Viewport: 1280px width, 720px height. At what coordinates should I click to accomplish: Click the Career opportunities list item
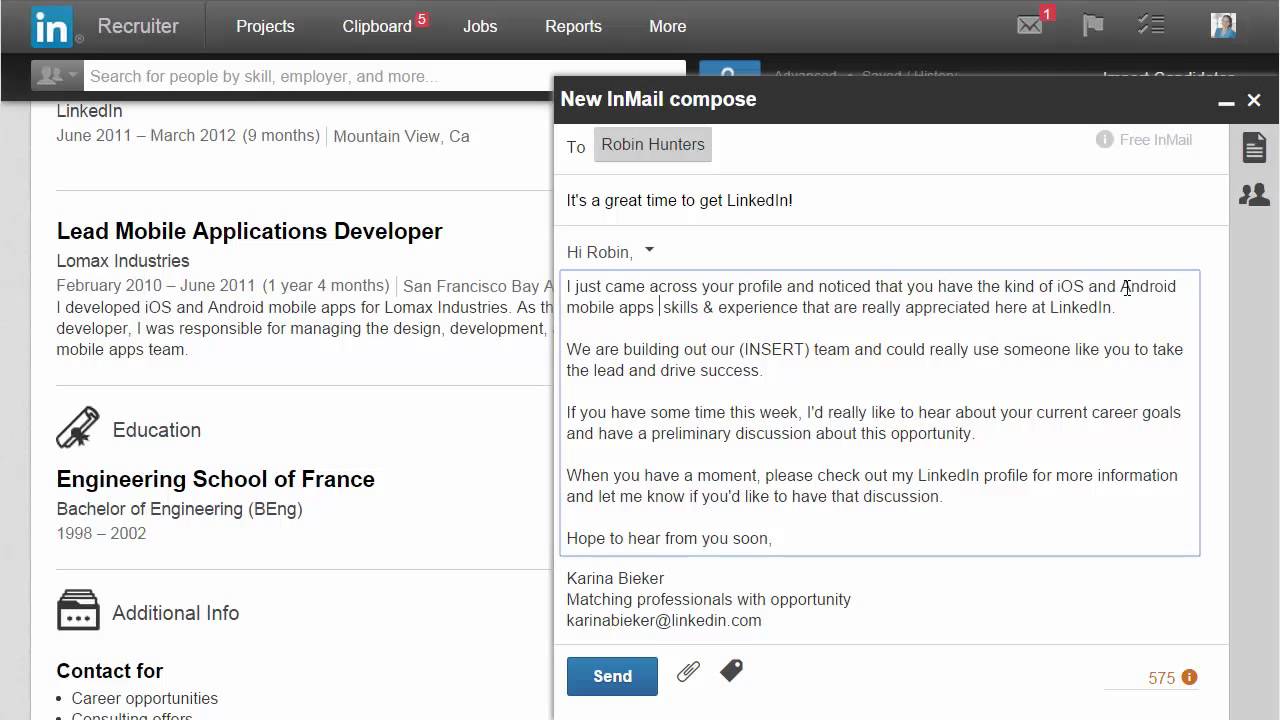coord(145,698)
